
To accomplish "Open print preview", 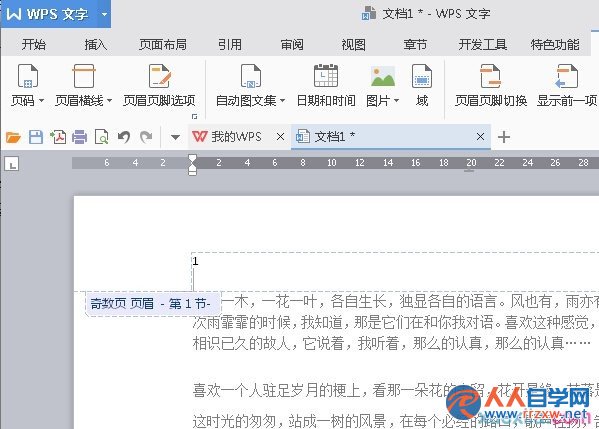I will [x=102, y=137].
